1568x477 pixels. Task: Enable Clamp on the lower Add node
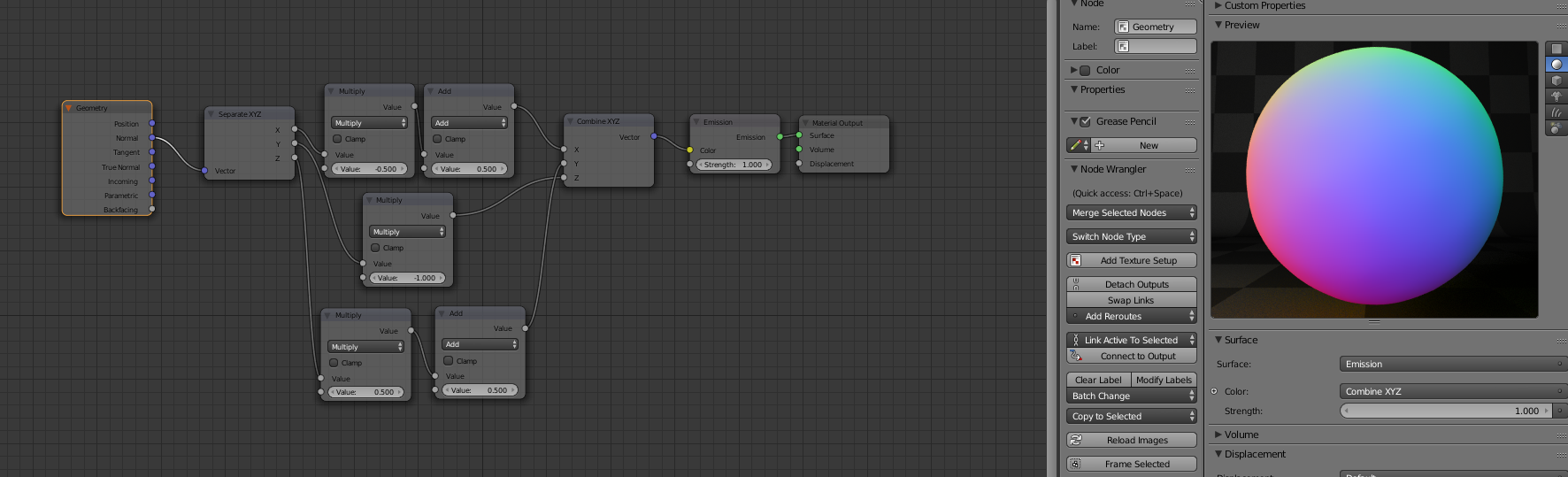[x=449, y=361]
